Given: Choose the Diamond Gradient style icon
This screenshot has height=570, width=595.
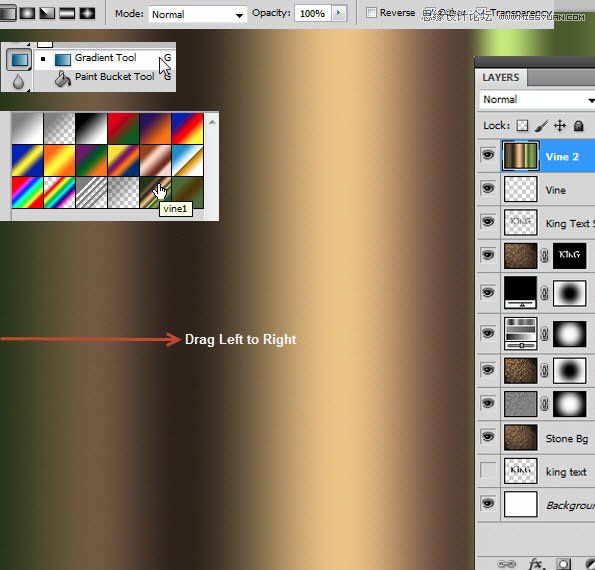Looking at the screenshot, I should 87,13.
